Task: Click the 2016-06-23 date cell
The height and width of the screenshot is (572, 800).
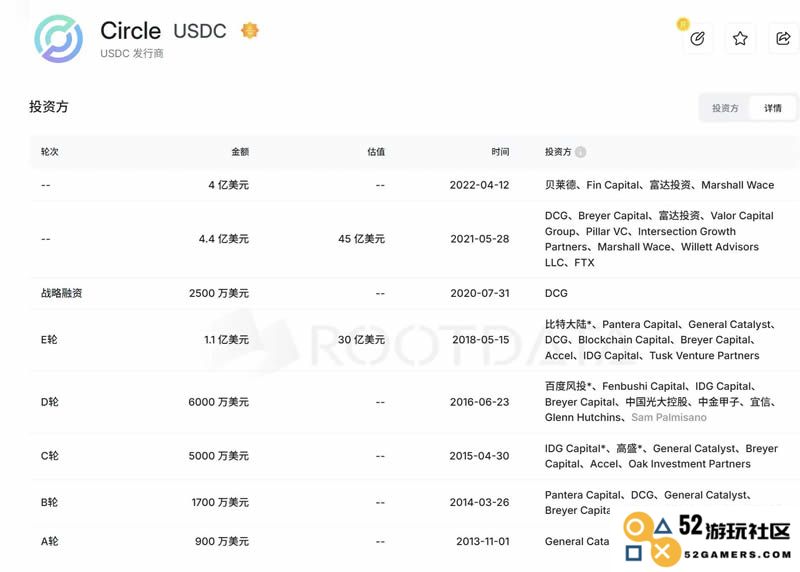Action: [x=480, y=402]
